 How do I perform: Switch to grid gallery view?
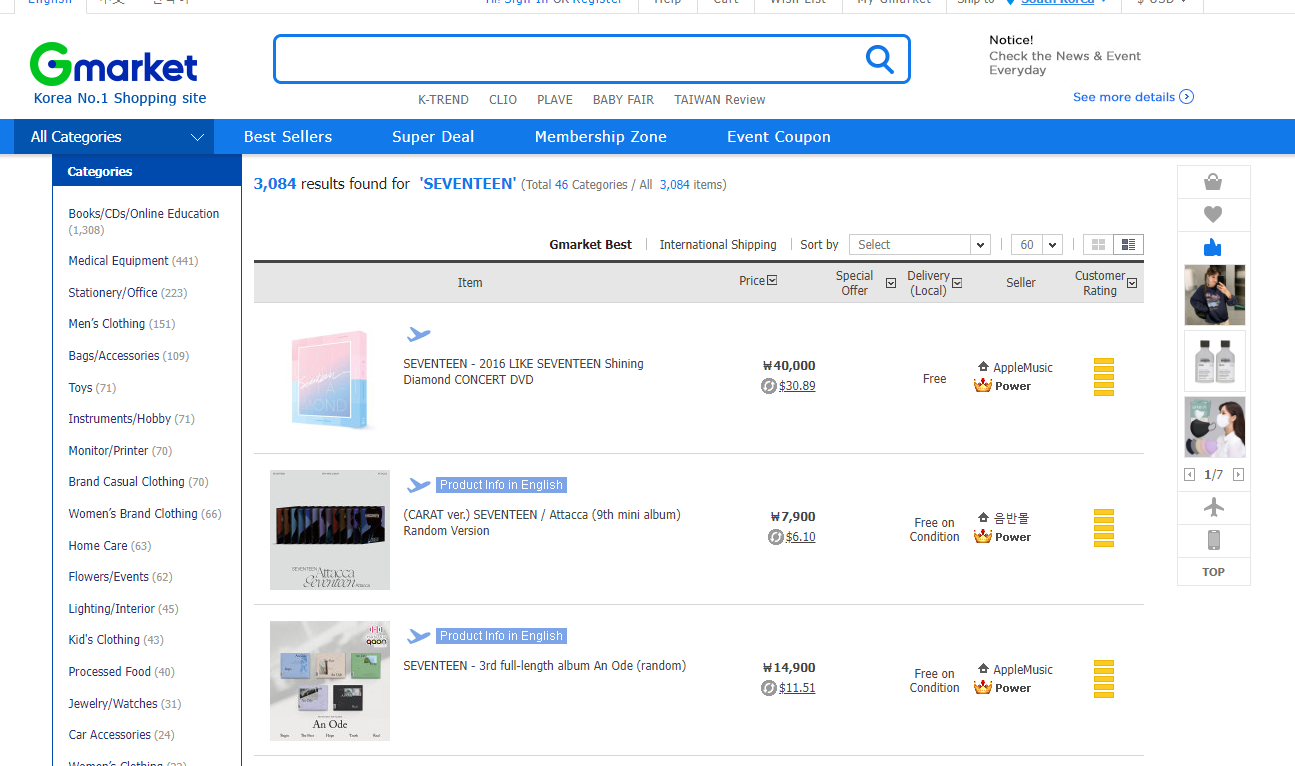[x=1099, y=245]
